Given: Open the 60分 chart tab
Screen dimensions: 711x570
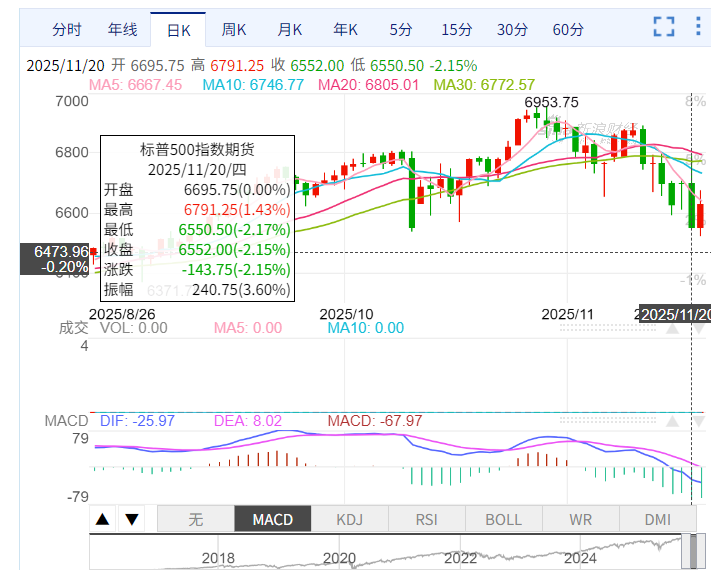Looking at the screenshot, I should (568, 29).
